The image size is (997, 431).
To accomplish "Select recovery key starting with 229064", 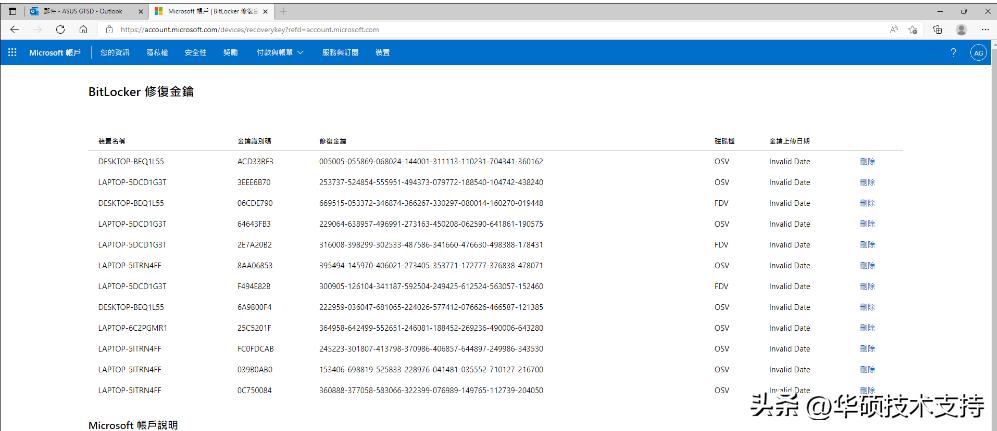I will click(431, 224).
